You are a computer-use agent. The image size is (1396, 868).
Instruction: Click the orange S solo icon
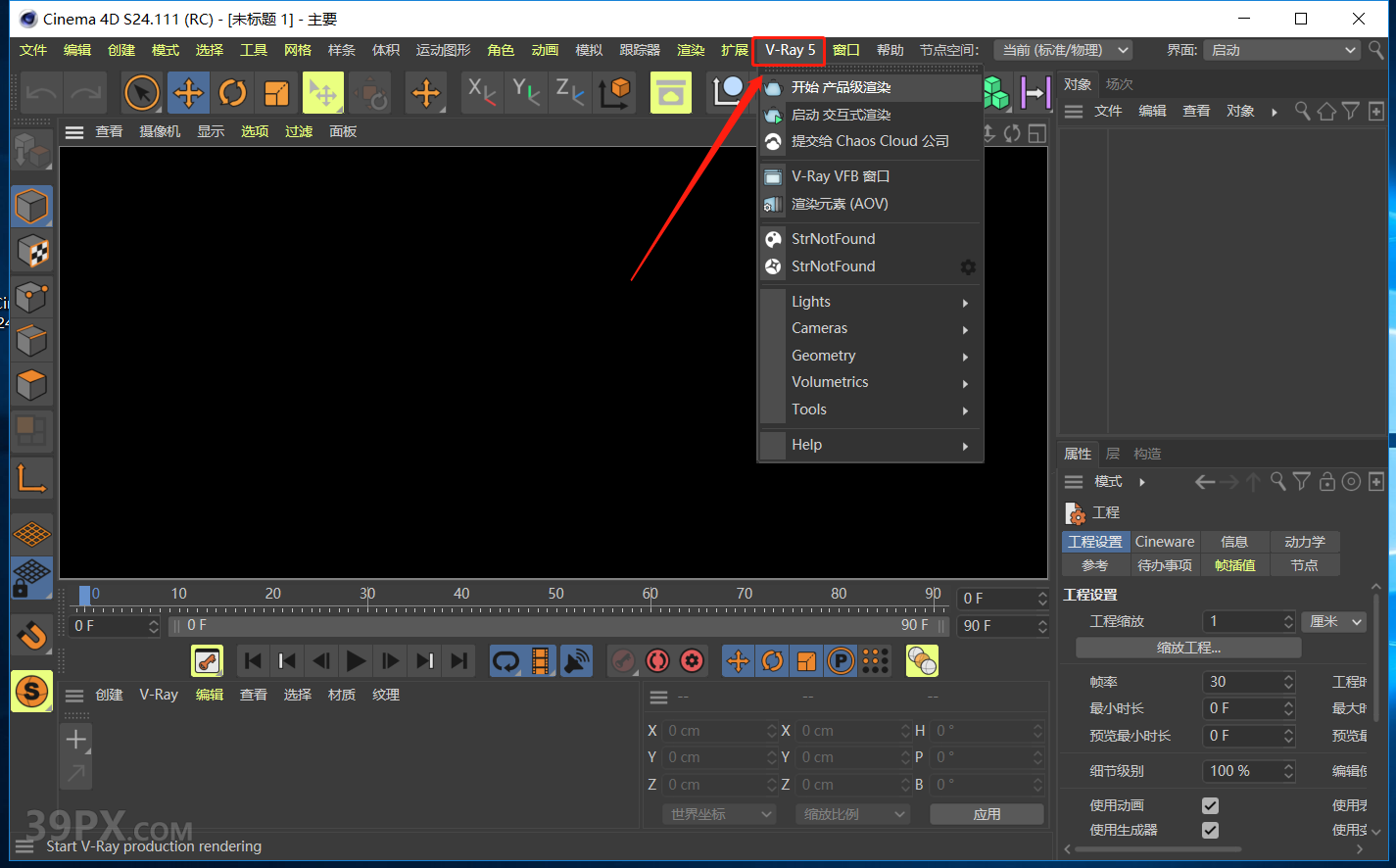(31, 692)
